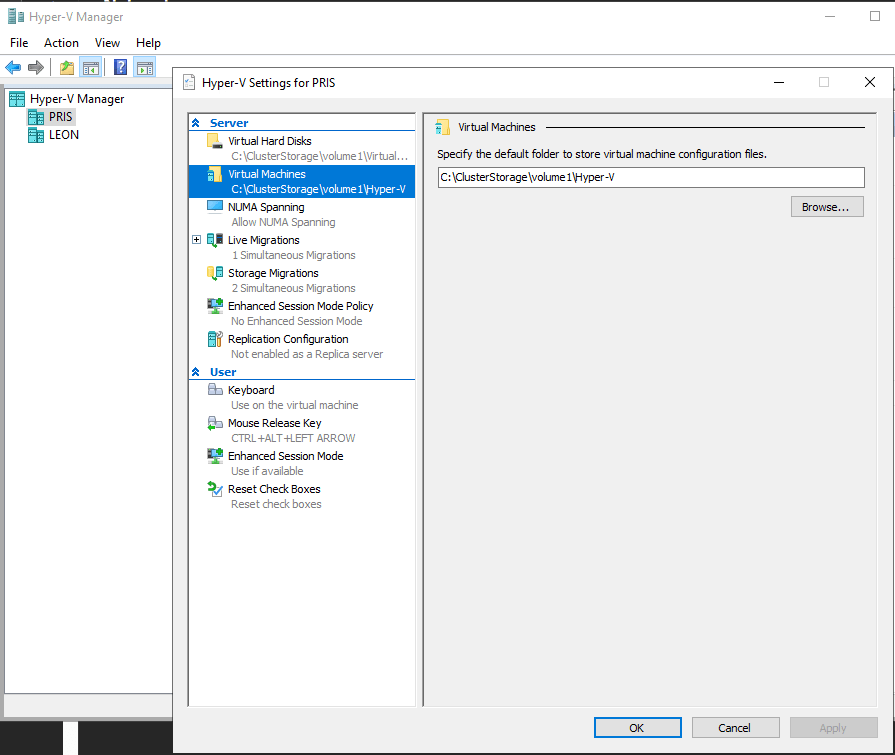Viewport: 895px width, 755px height.
Task: Click the Up One Level folder icon
Action: tap(66, 68)
